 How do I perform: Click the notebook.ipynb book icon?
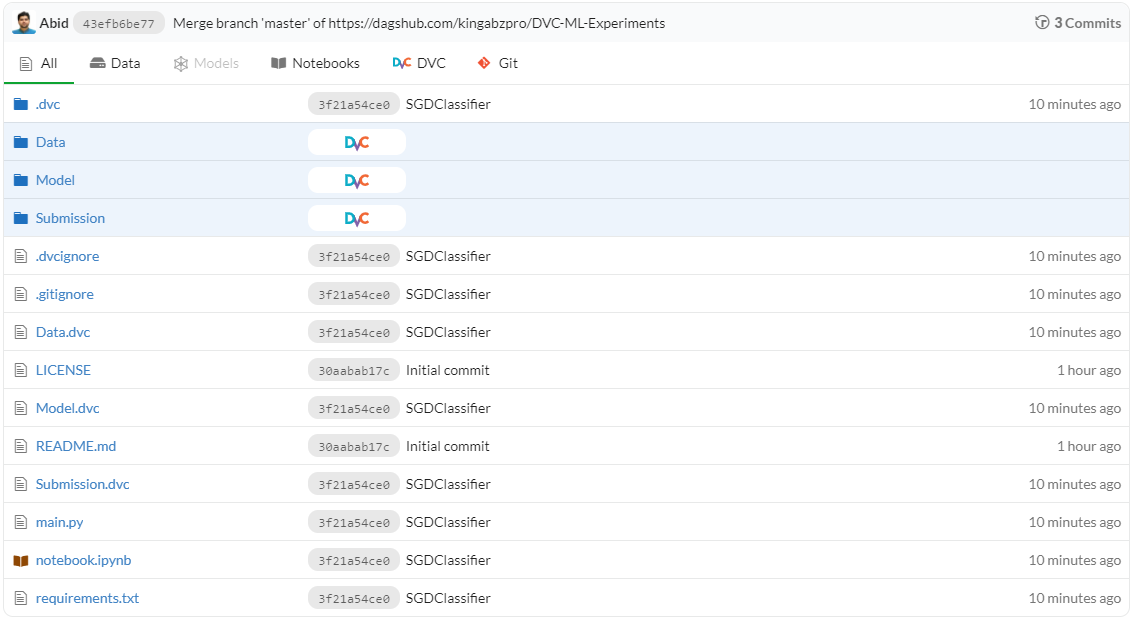(21, 561)
